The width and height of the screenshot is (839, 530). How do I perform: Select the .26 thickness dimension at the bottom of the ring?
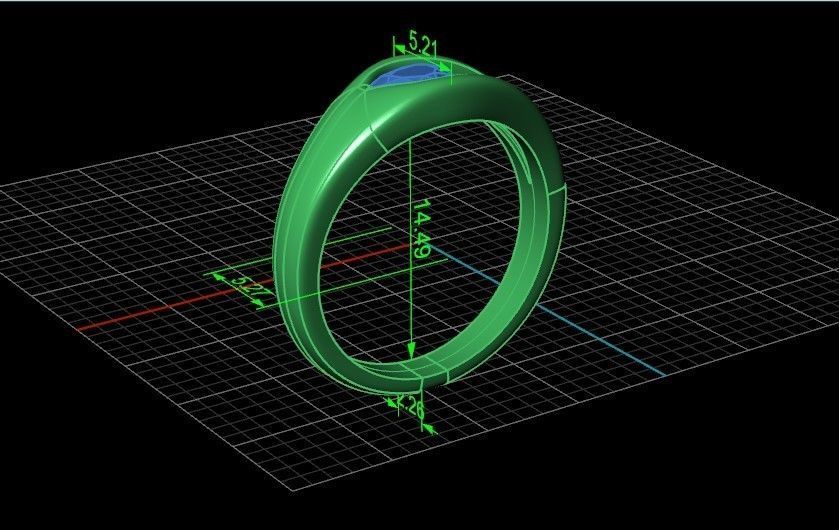(413, 408)
